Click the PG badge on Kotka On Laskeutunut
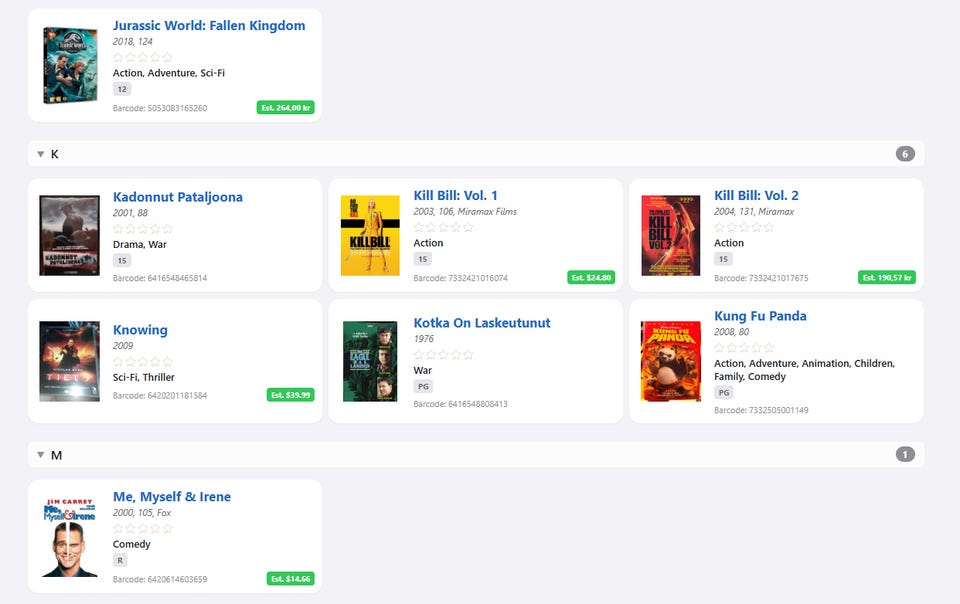 pos(423,387)
